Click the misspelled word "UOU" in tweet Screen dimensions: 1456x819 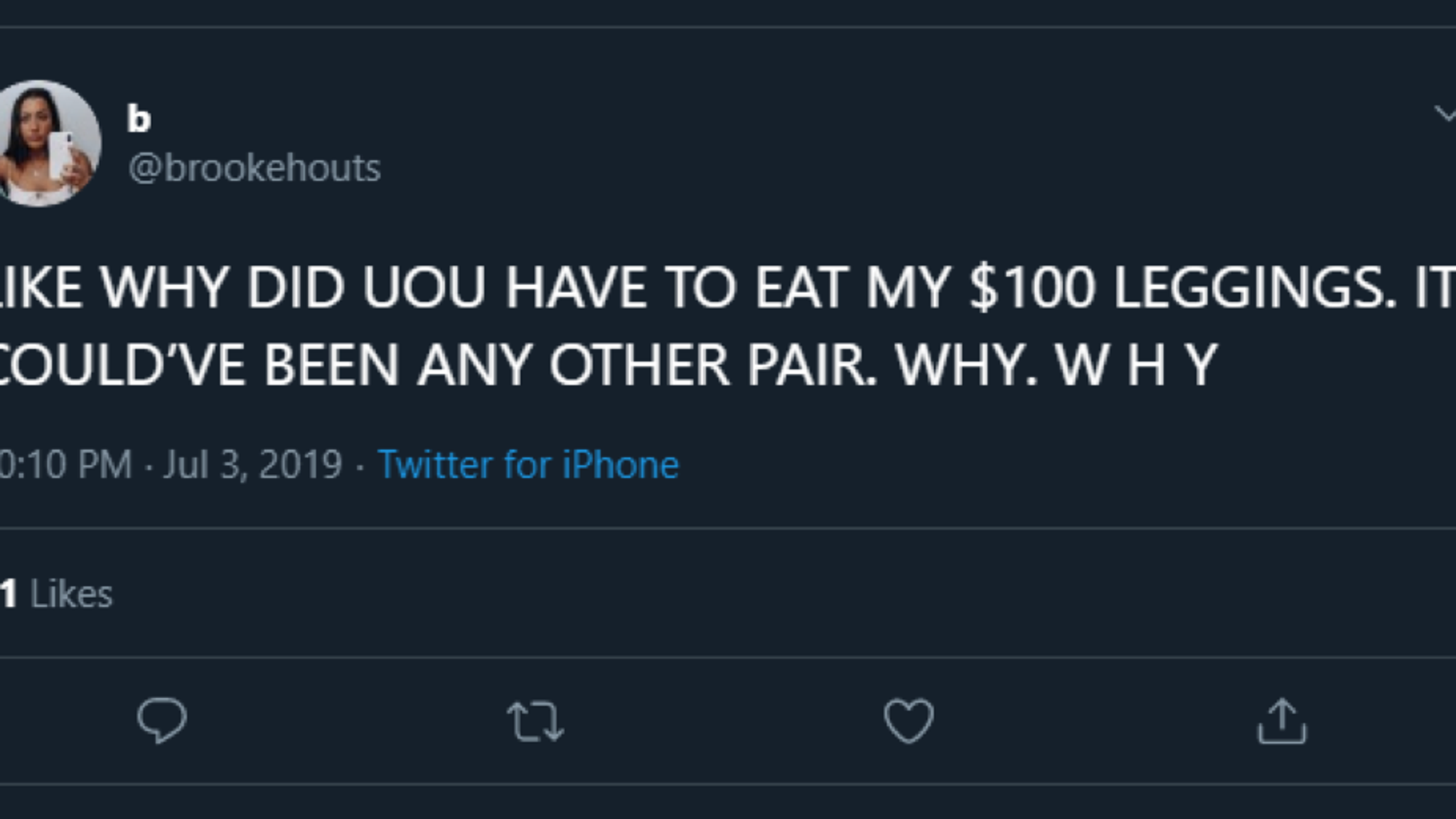pos(424,288)
